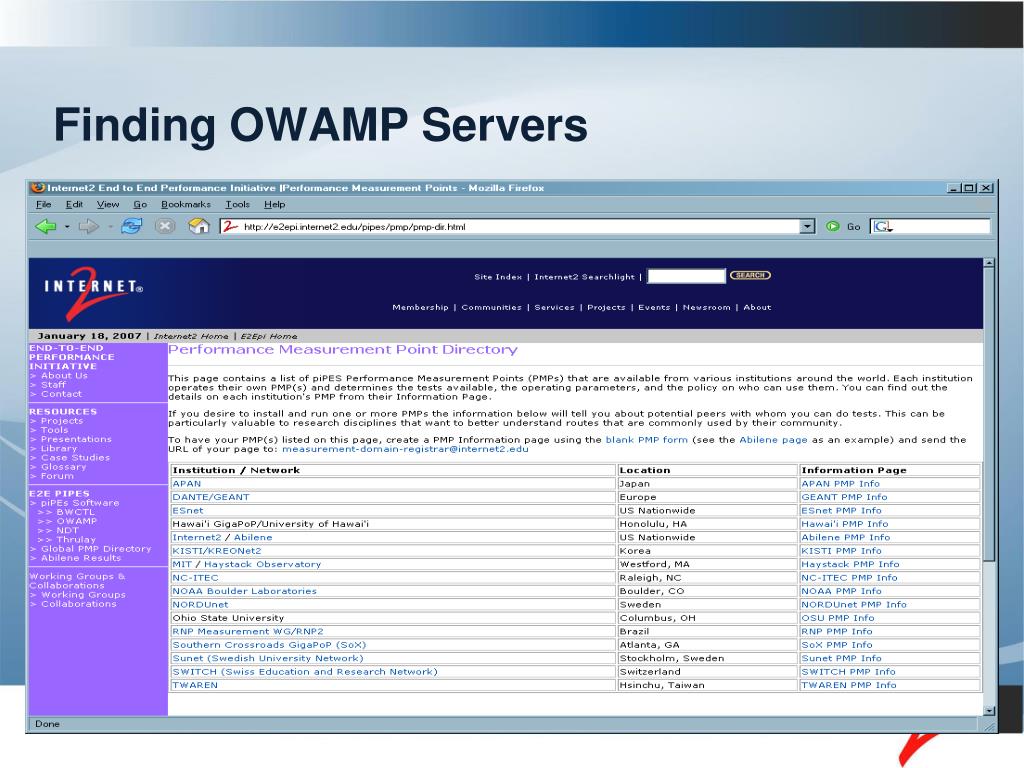This screenshot has height=768, width=1024.
Task: Click the Firefox Back arrow
Action: [46, 227]
